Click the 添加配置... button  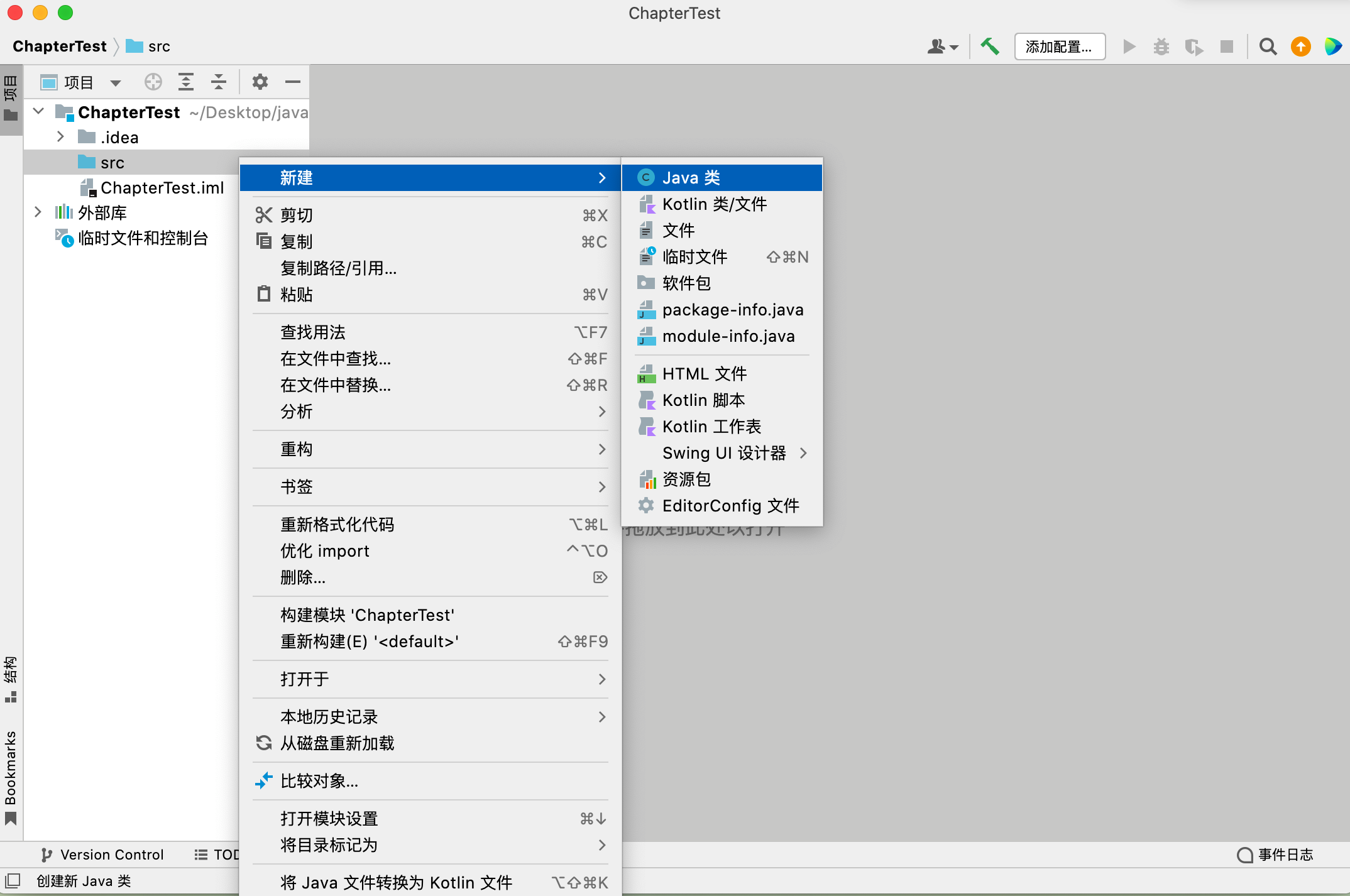coord(1059,46)
